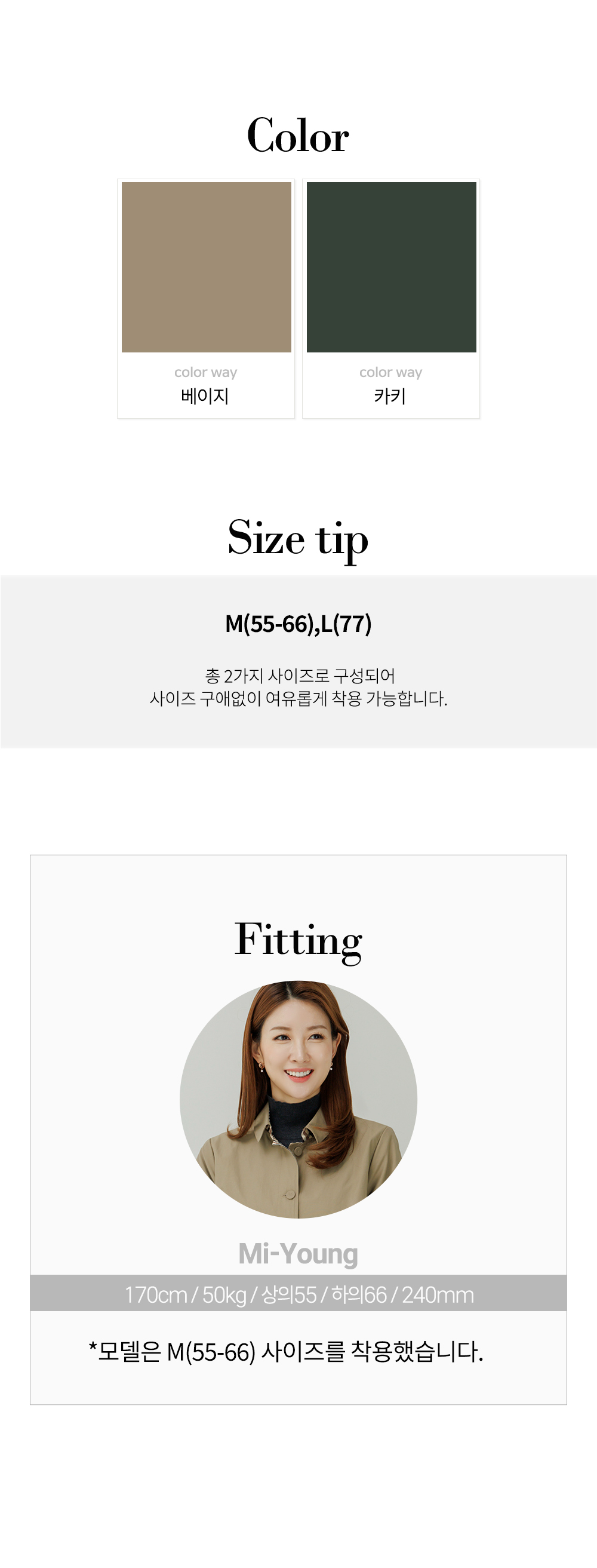Click the M(55-66),L(77) size text

click(x=298, y=624)
